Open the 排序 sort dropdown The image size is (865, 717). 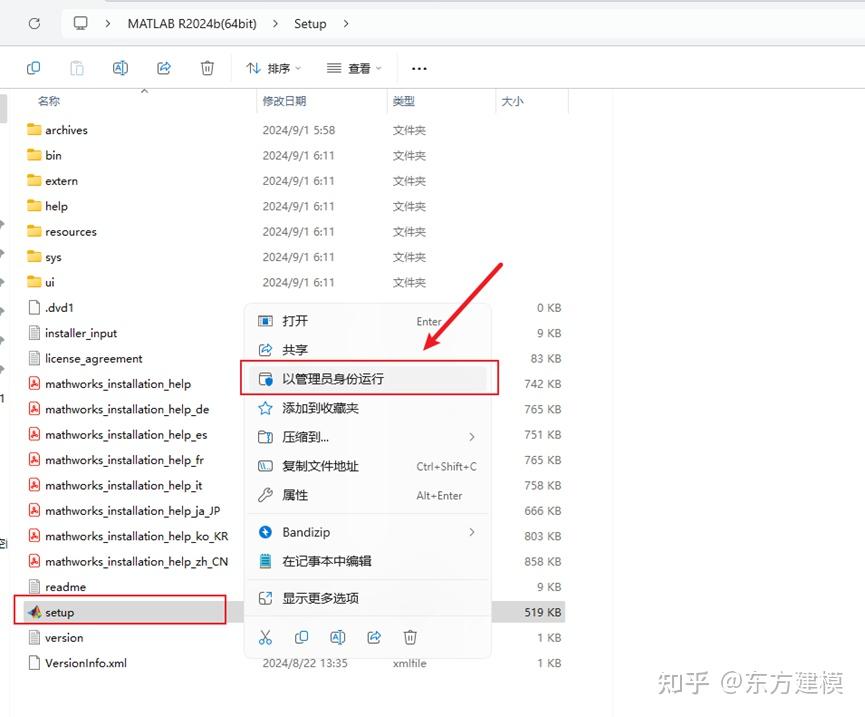pyautogui.click(x=273, y=68)
